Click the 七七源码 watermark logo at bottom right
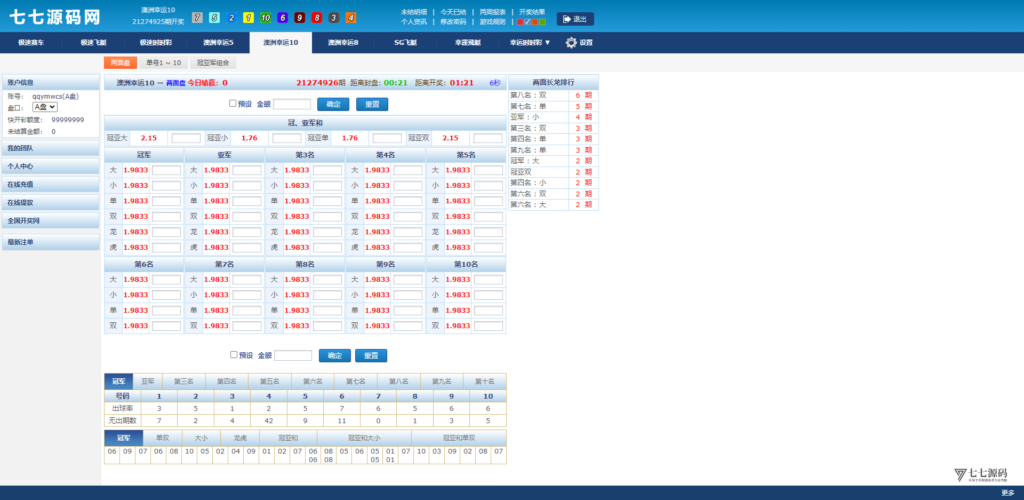 click(x=980, y=474)
